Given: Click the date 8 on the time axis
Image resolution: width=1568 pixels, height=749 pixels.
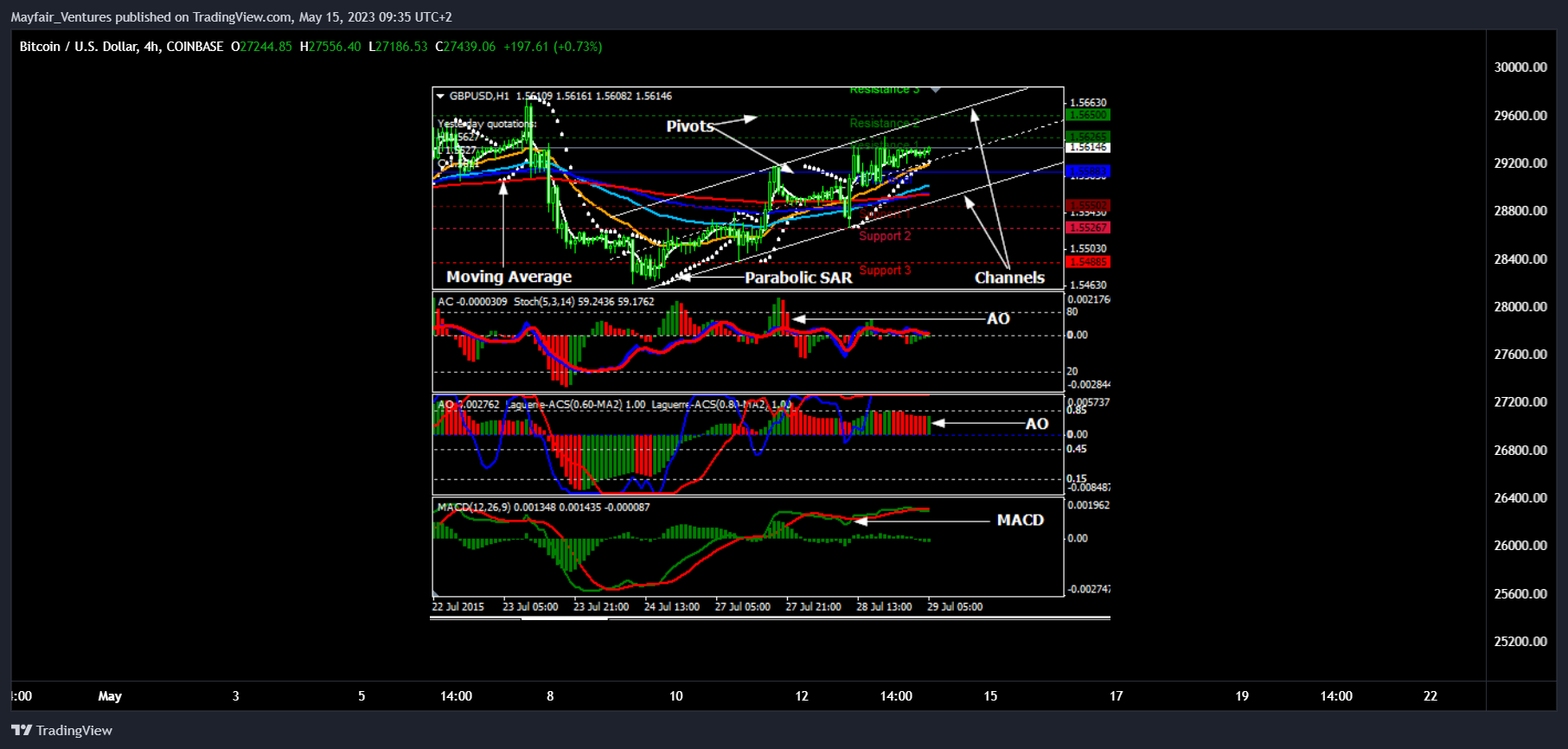Looking at the screenshot, I should (x=550, y=696).
